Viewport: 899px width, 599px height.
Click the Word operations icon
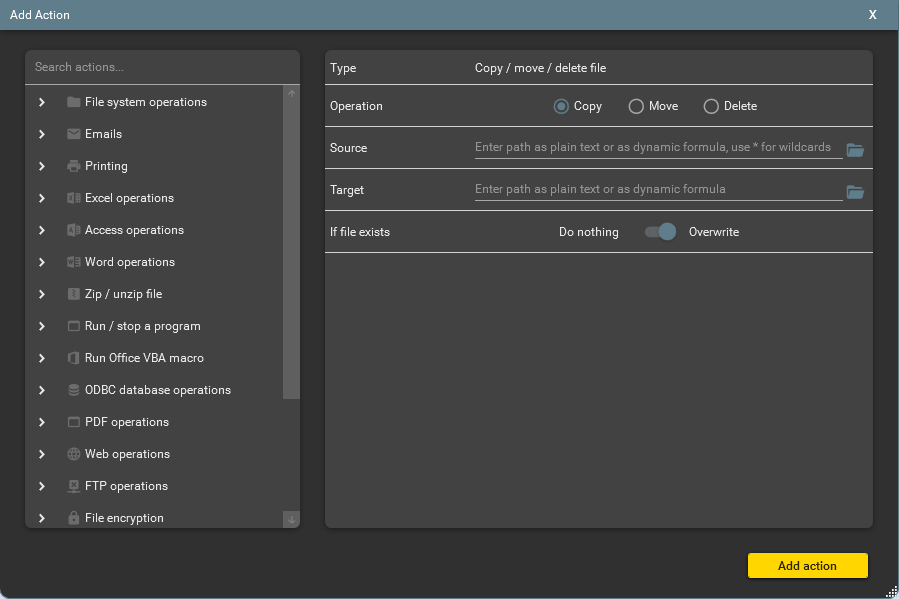pos(73,262)
